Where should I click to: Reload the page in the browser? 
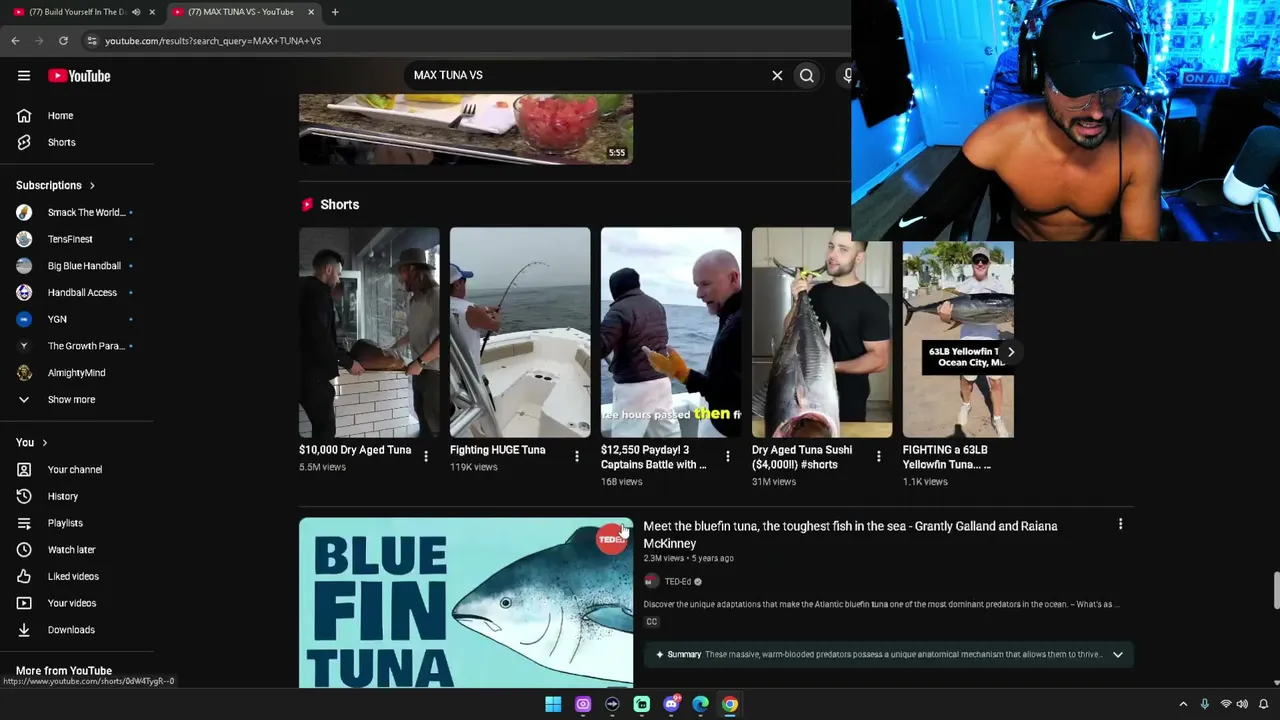(63, 41)
